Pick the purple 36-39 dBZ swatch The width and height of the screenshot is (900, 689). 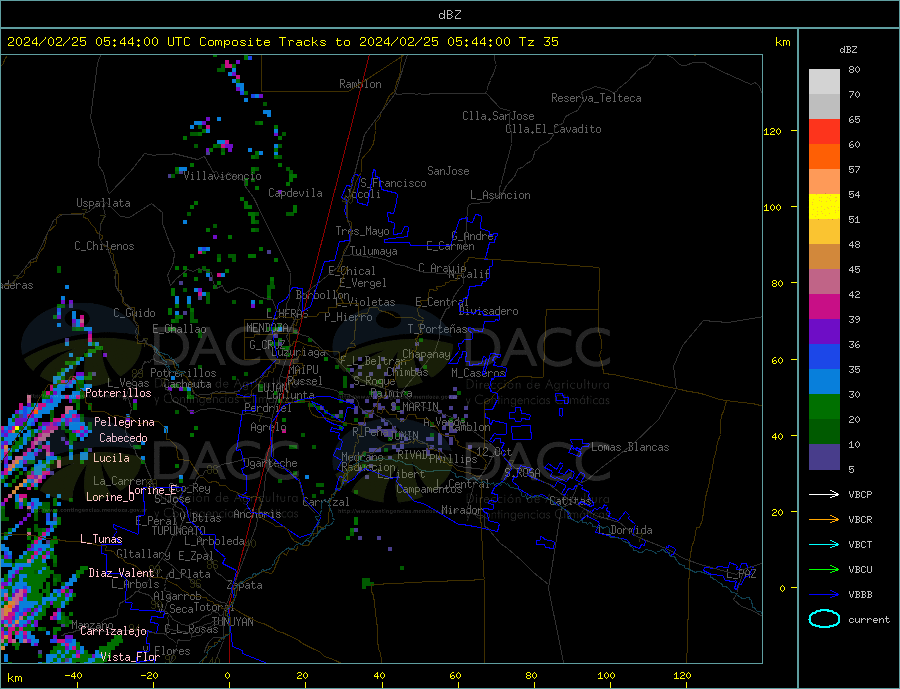pos(824,332)
